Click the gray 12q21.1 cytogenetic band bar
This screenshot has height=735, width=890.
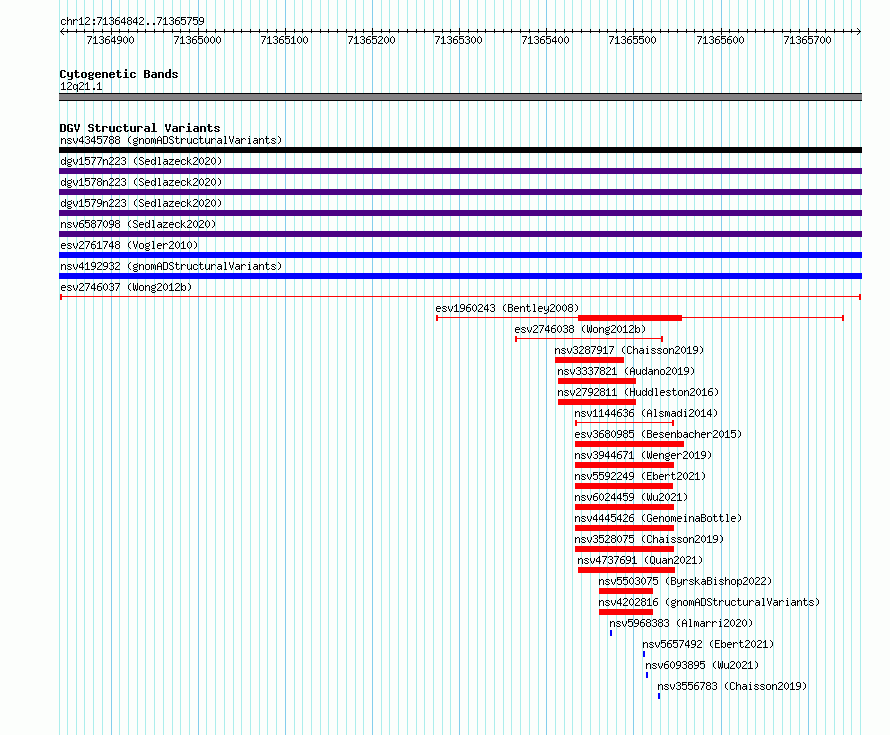pyautogui.click(x=460, y=97)
